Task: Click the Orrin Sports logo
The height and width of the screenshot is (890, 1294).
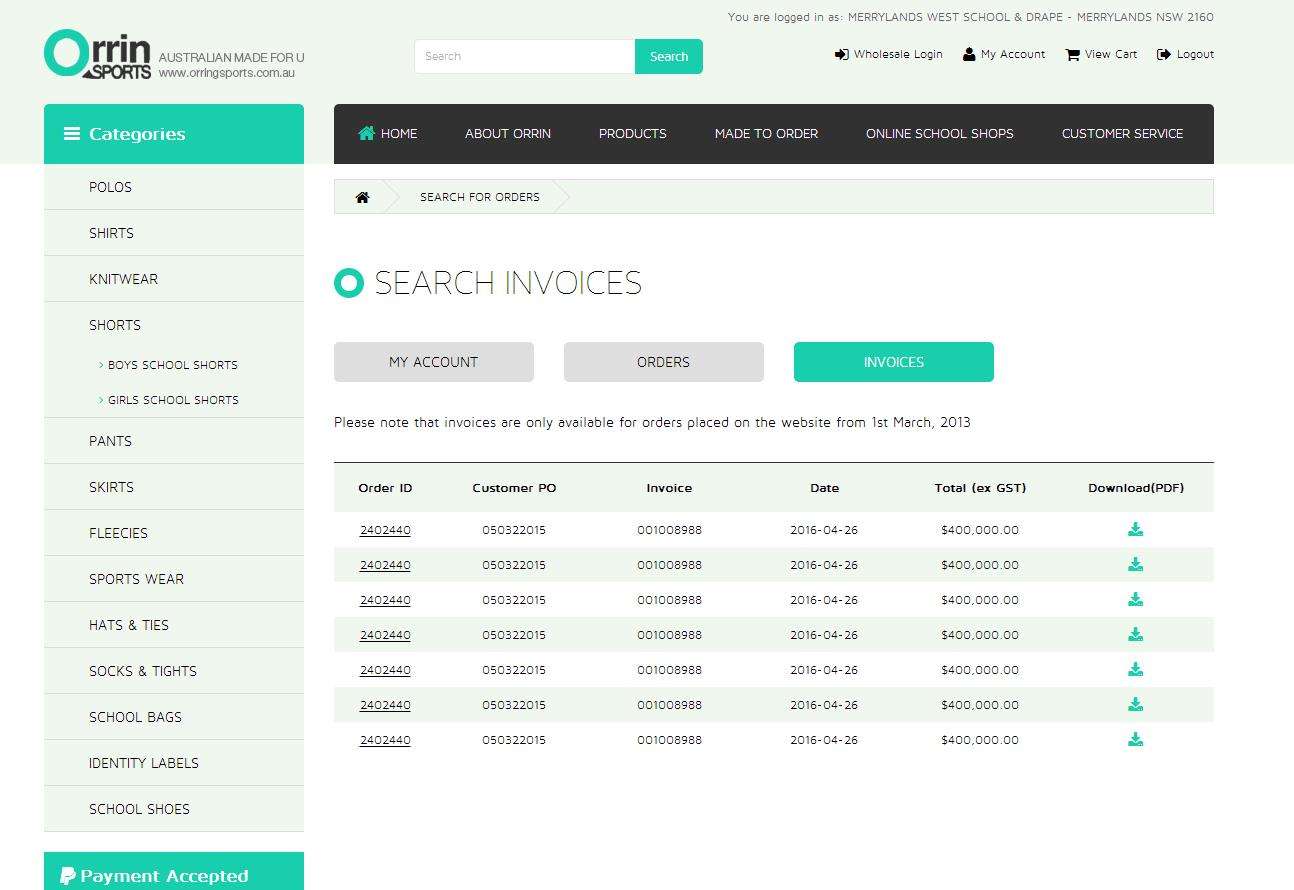Action: tap(98, 55)
